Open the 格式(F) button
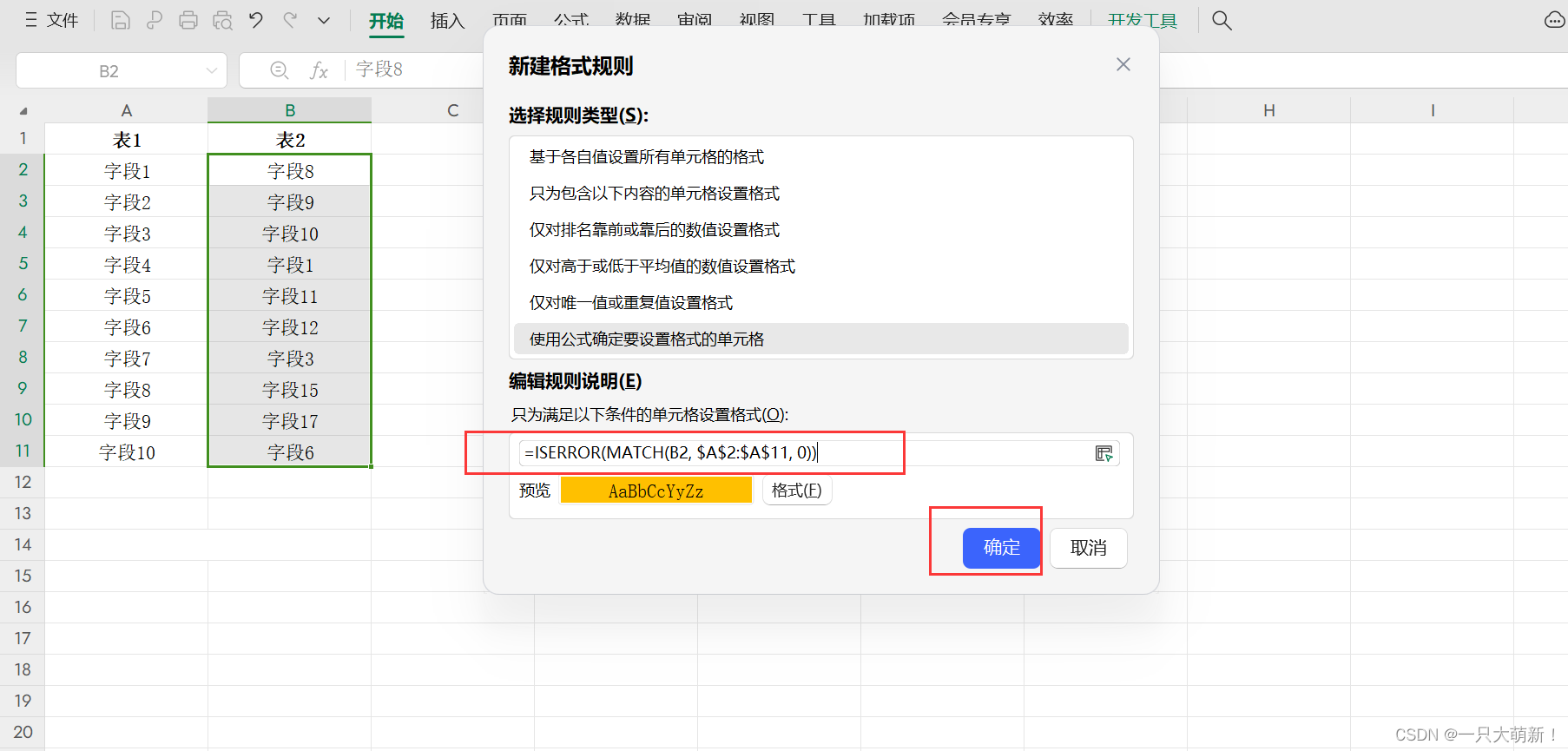Screen dimensions: 1568x751 797,491
